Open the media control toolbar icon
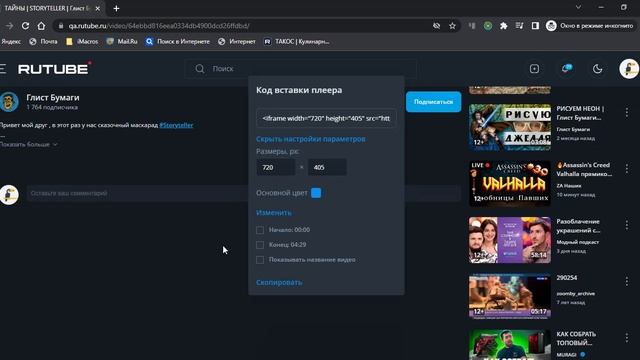The image size is (640, 360). 519,26
